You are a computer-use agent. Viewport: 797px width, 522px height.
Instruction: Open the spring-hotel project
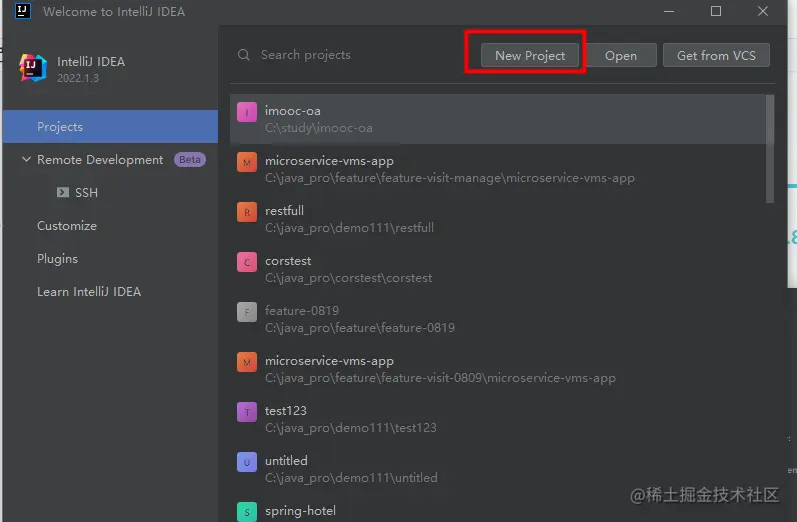[x=498, y=509]
